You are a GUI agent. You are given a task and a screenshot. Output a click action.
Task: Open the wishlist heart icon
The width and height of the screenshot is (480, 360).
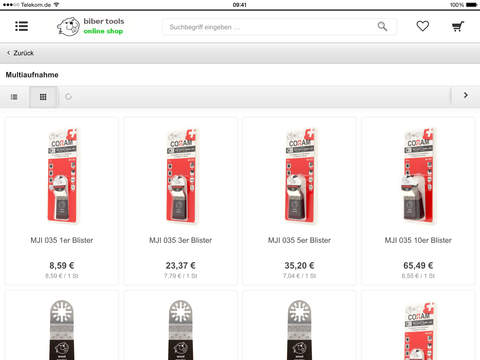tap(422, 26)
